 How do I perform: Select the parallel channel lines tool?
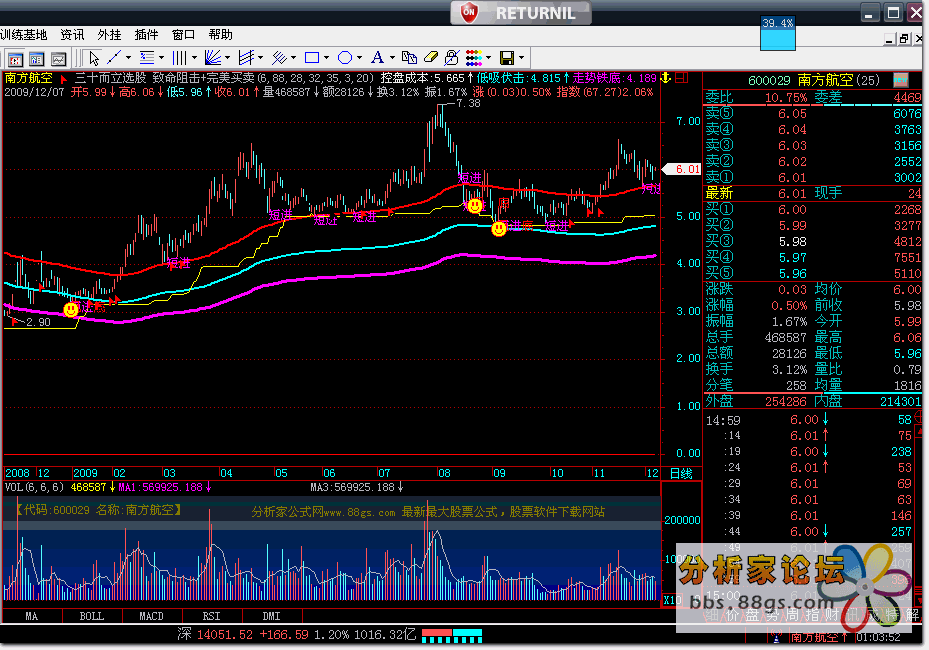click(x=246, y=57)
